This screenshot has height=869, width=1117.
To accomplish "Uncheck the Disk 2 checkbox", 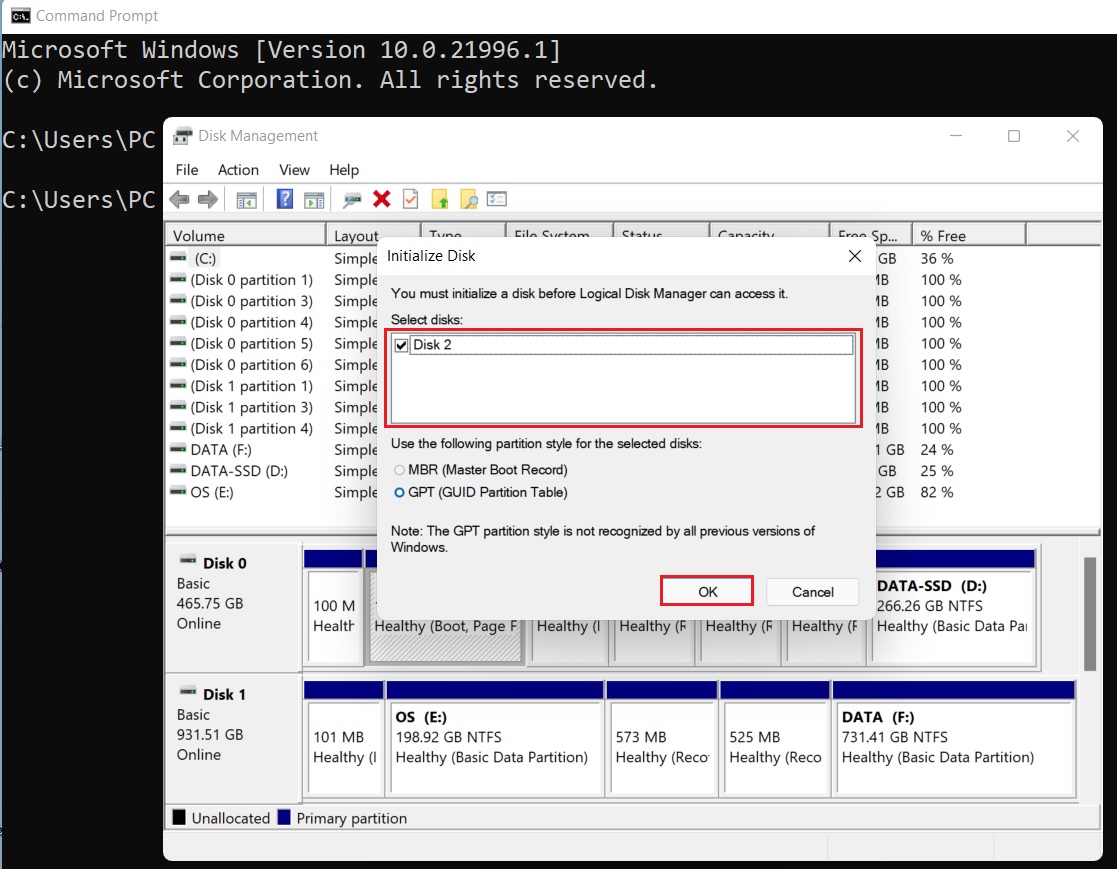I will pyautogui.click(x=401, y=345).
